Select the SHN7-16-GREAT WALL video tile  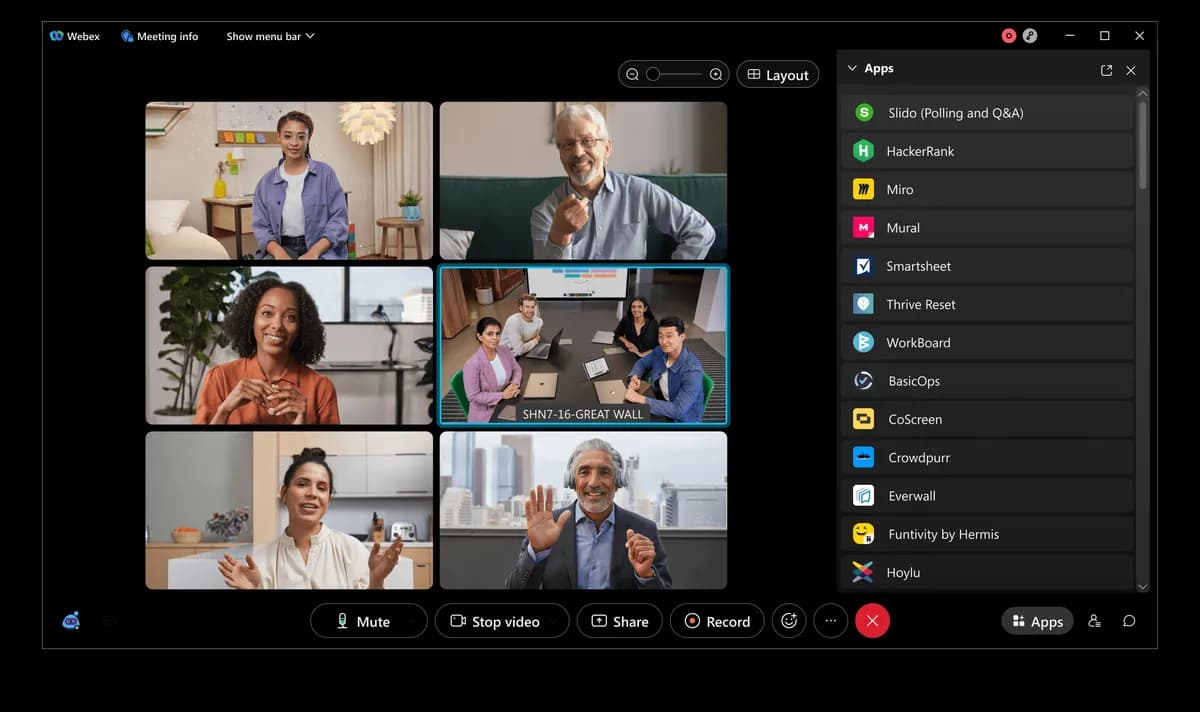(584, 345)
